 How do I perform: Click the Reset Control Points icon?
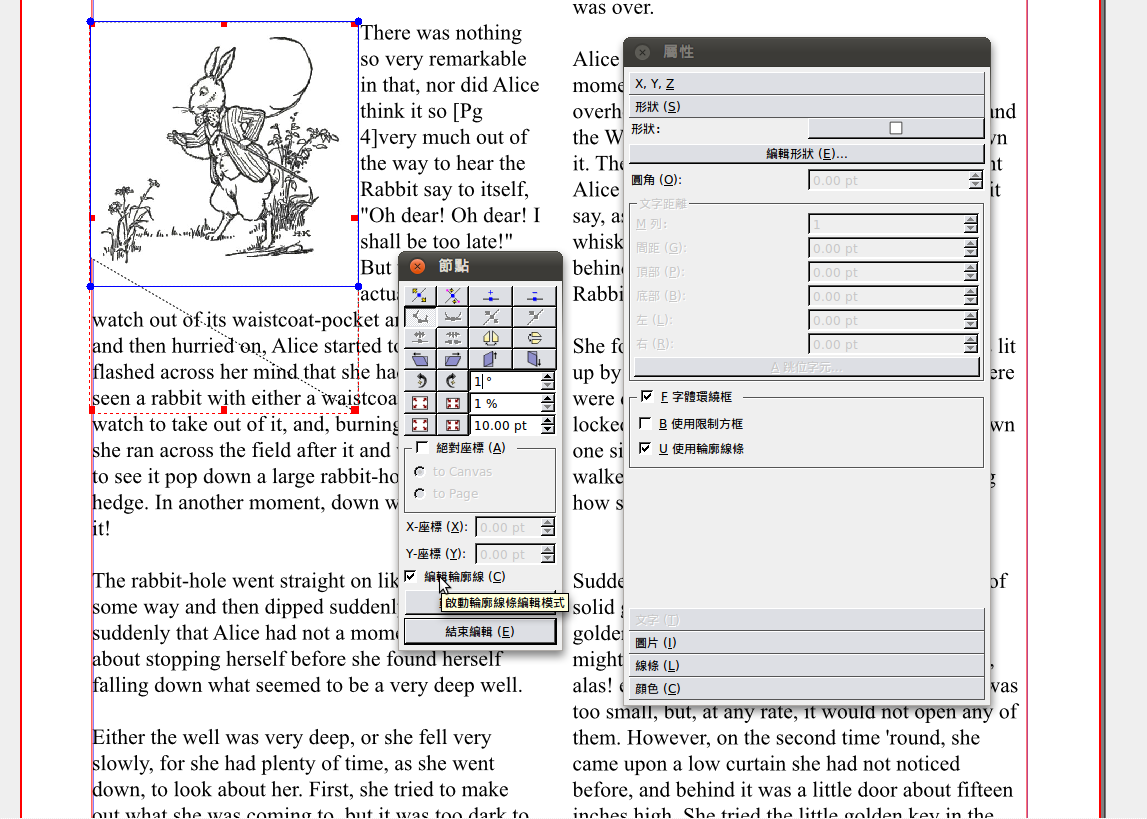(x=491, y=317)
